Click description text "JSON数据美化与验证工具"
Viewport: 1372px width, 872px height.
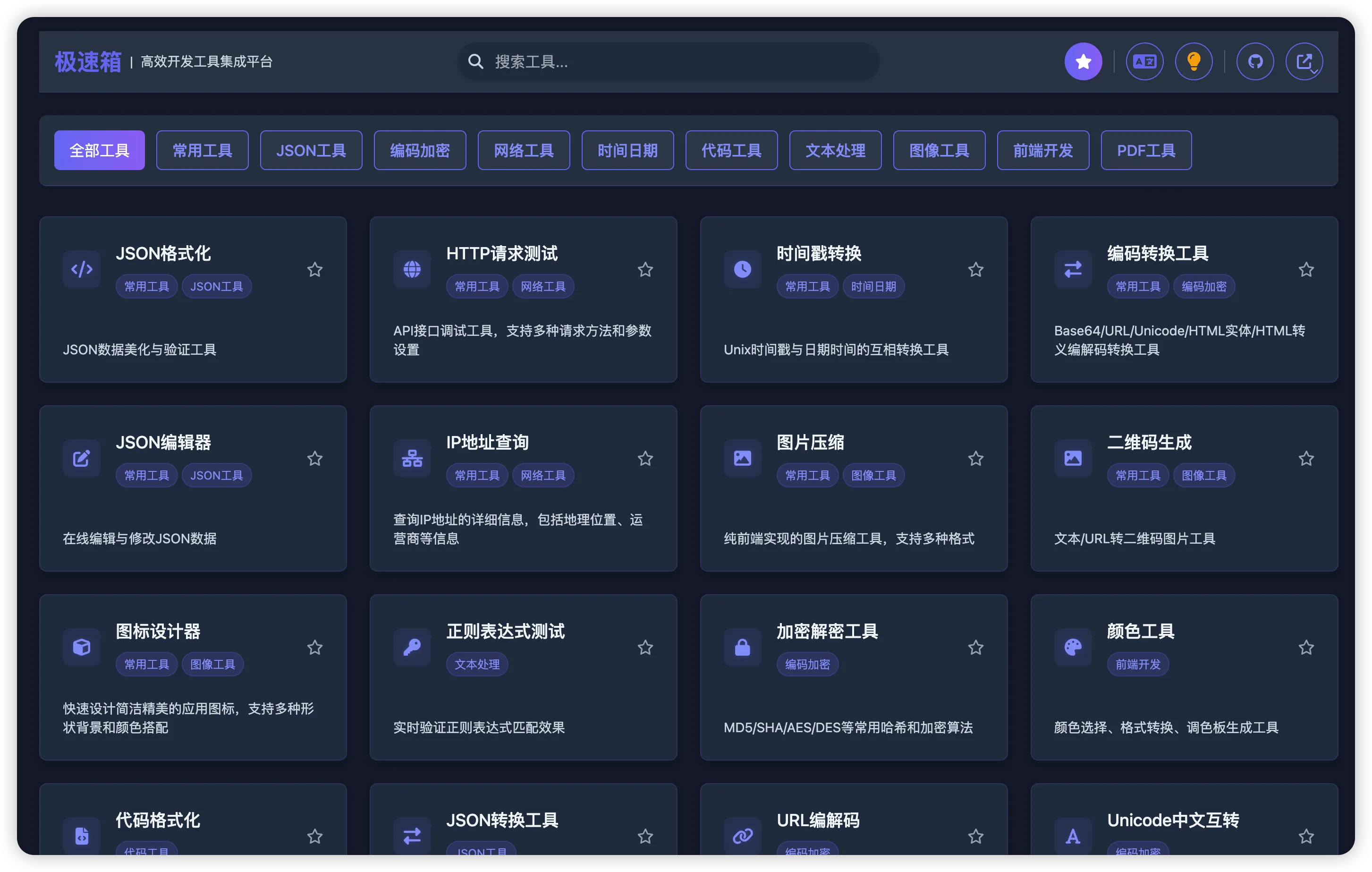click(140, 350)
